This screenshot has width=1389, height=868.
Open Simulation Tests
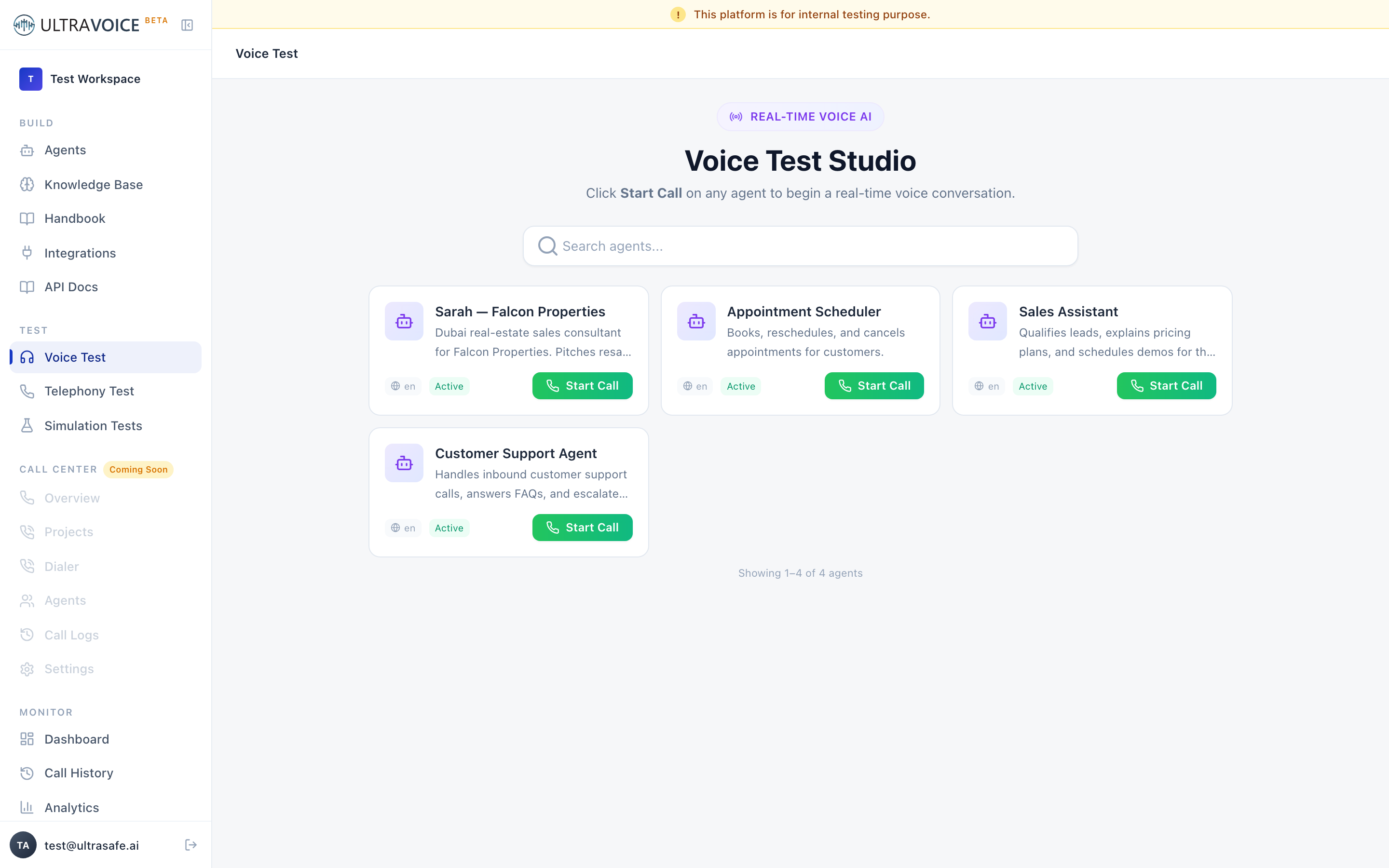[106, 425]
